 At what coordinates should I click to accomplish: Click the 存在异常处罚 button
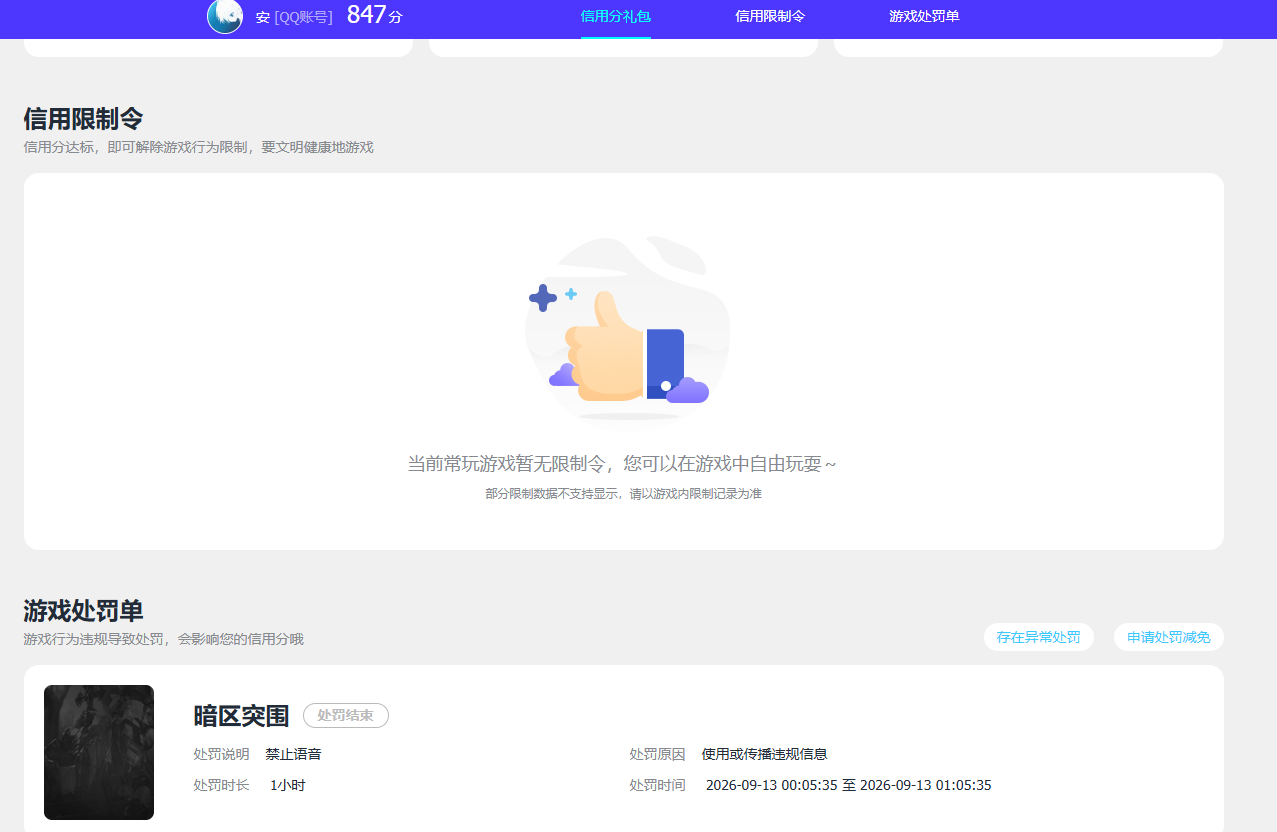point(1039,637)
